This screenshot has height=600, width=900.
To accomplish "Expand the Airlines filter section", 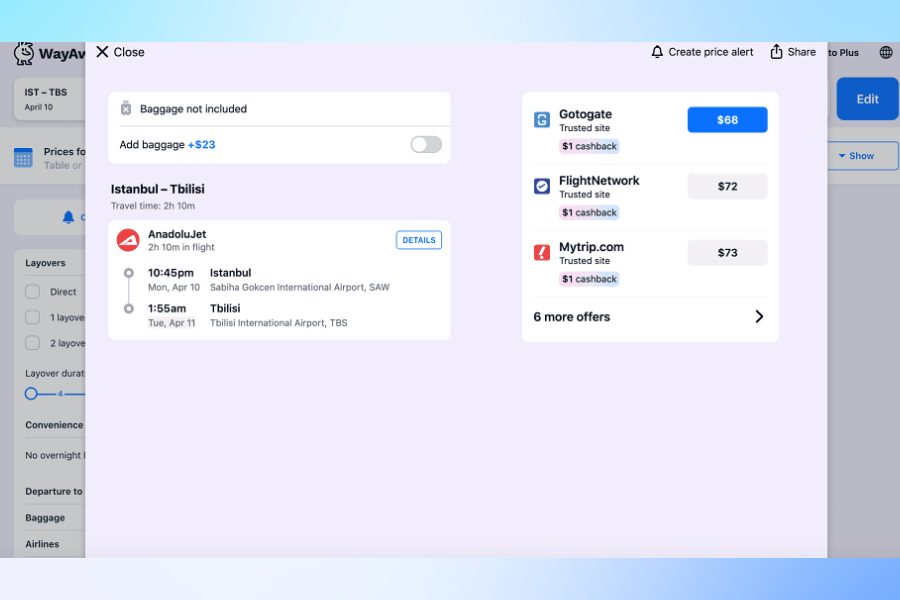I will pyautogui.click(x=42, y=544).
